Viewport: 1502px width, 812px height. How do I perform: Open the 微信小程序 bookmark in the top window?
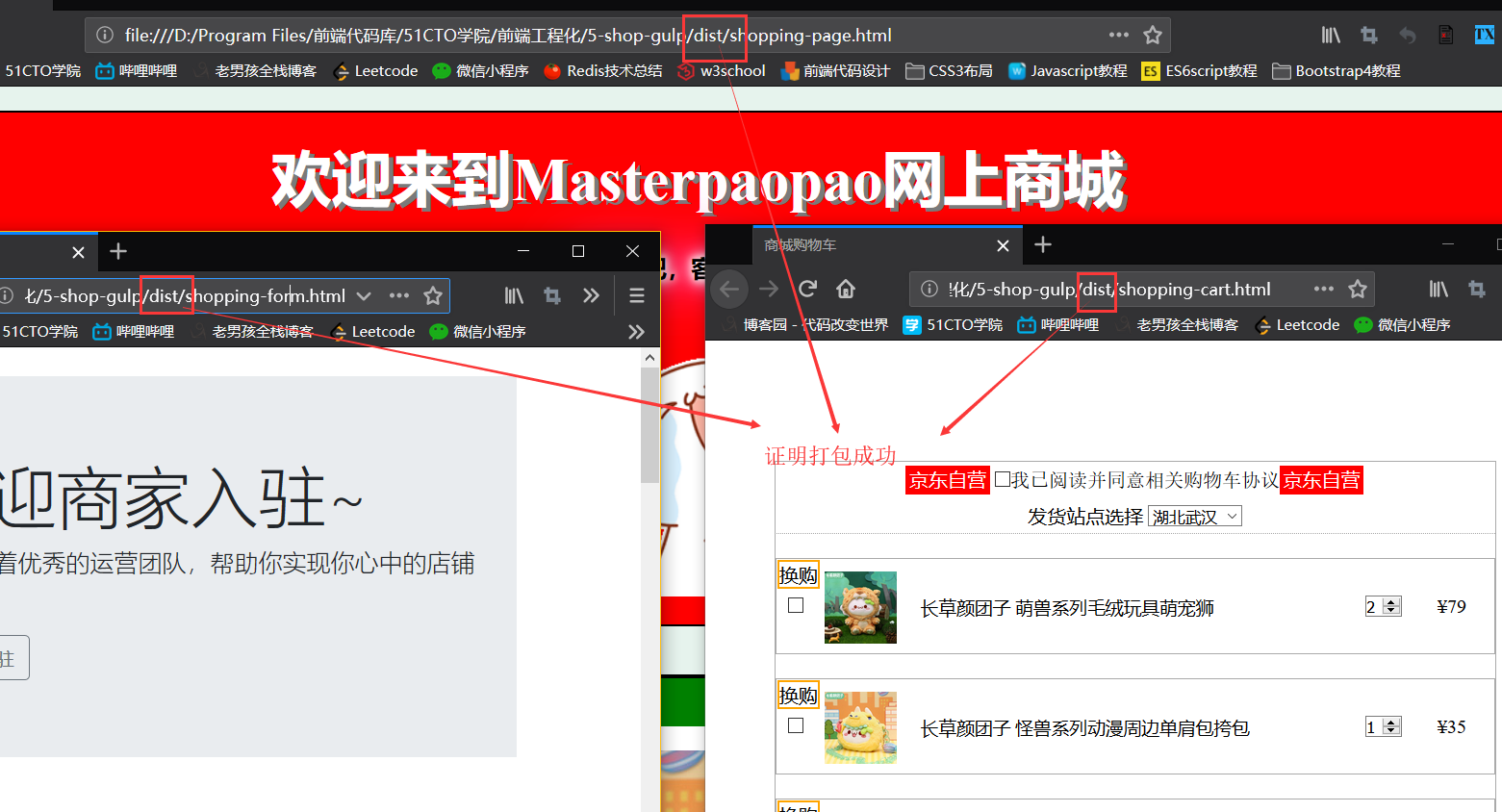(481, 71)
